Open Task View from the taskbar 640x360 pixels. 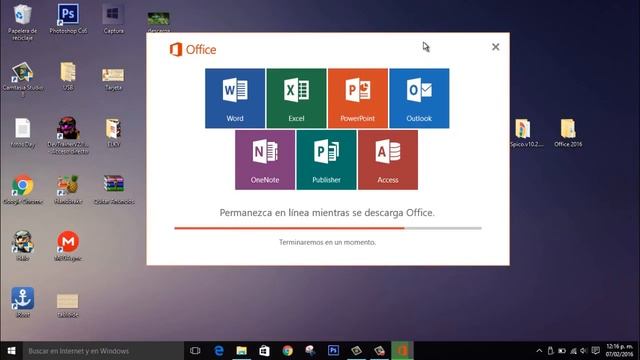(x=195, y=351)
